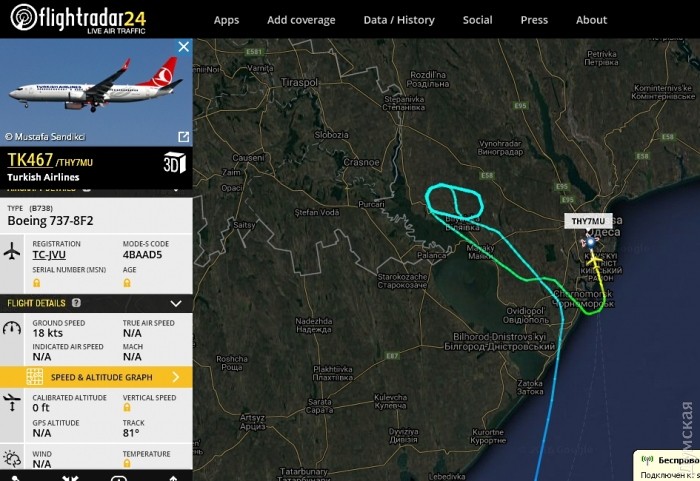This screenshot has height=481, width=700.
Task: Click the vertical speed lock icon
Action: click(x=127, y=407)
